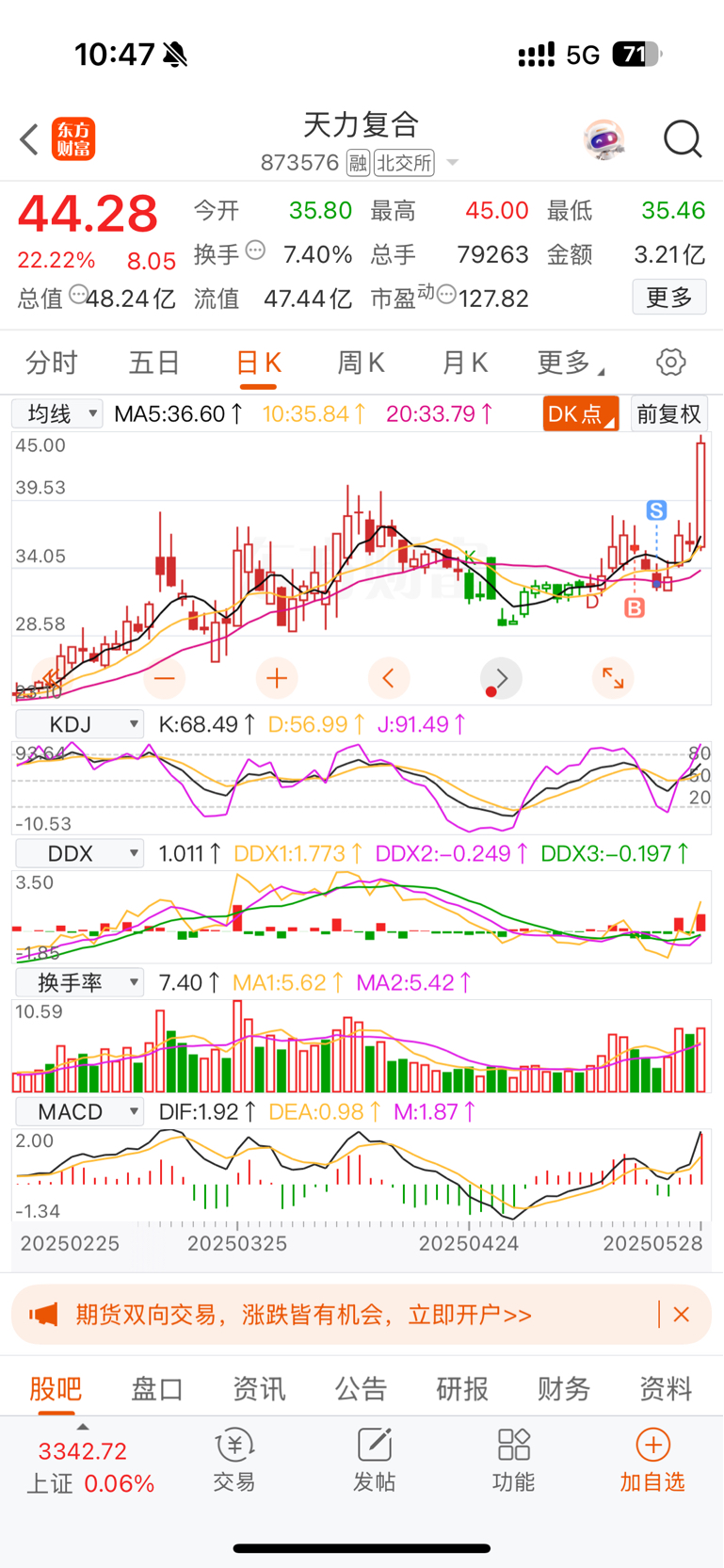The width and height of the screenshot is (724, 1568).
Task: Switch to the 研报 tab
Action: click(x=462, y=1388)
